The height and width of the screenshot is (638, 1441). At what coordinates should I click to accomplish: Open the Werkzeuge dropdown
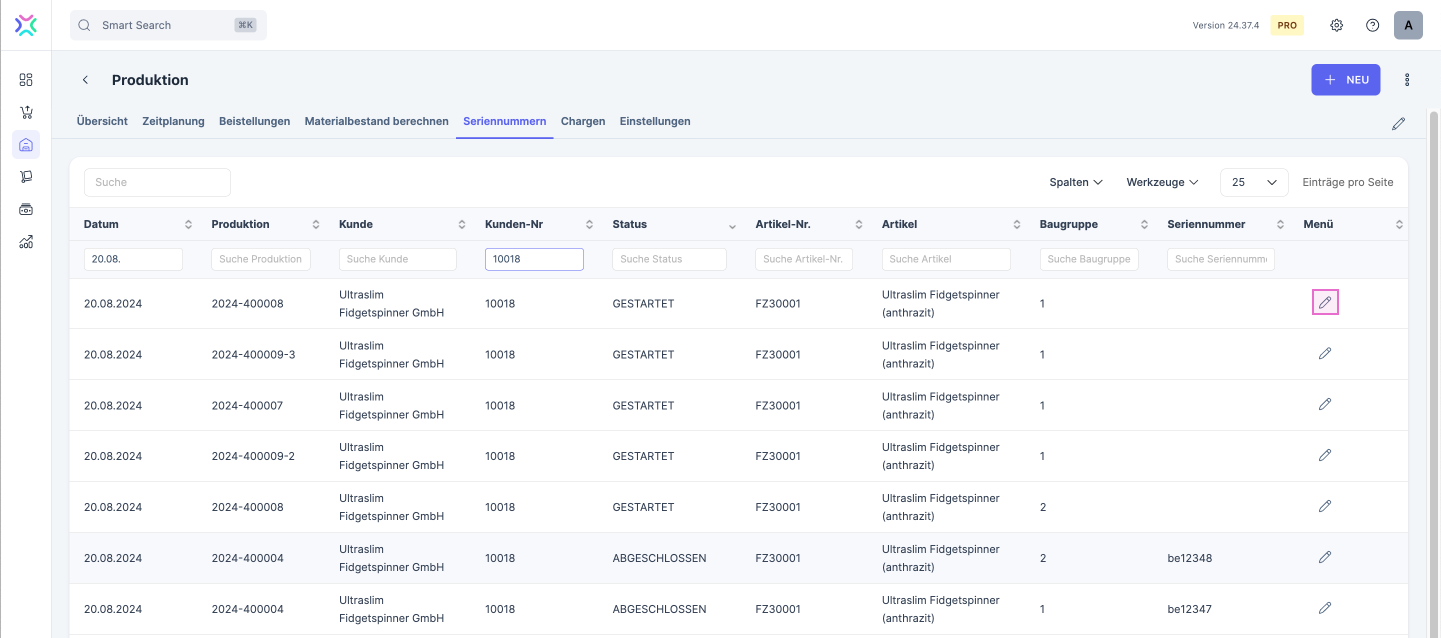(1162, 182)
